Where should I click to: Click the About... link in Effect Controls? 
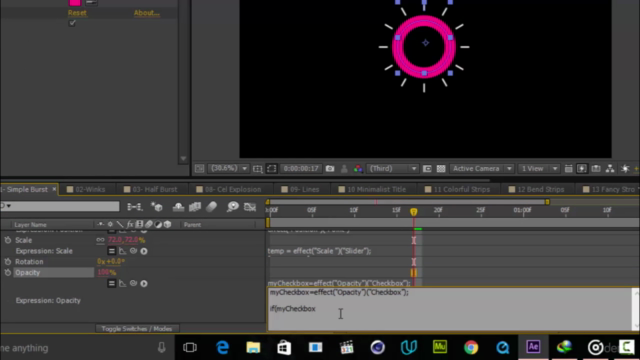(147, 13)
